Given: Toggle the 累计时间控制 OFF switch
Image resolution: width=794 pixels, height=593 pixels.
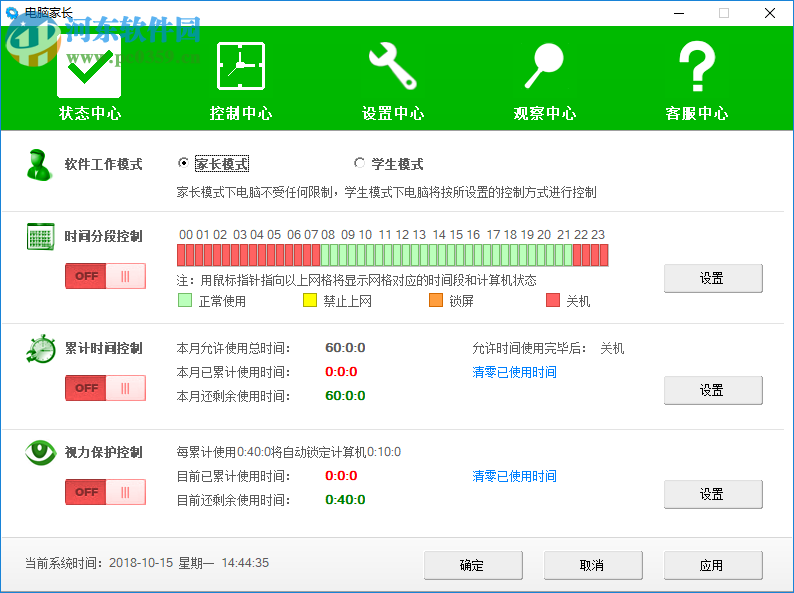Looking at the screenshot, I should click(x=105, y=388).
